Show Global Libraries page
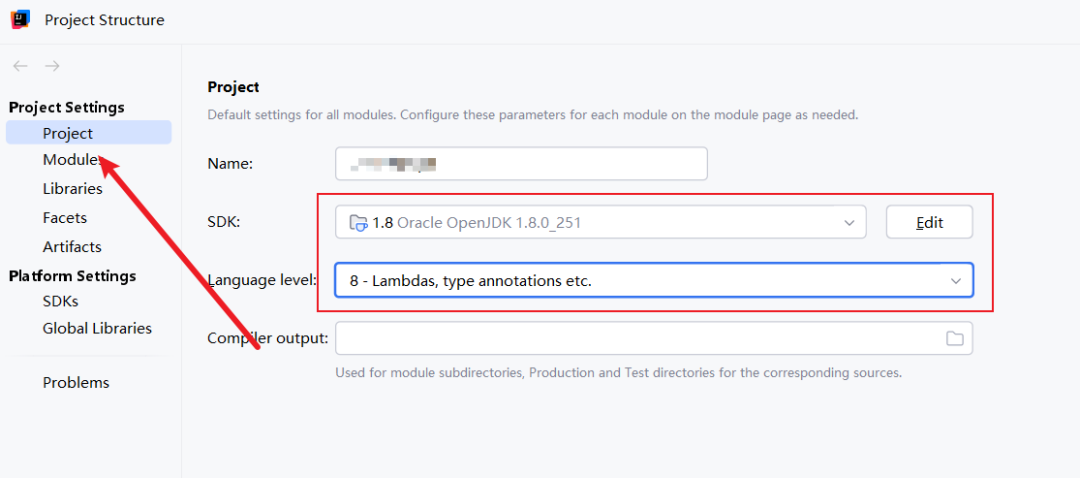Image resolution: width=1080 pixels, height=478 pixels. click(97, 328)
